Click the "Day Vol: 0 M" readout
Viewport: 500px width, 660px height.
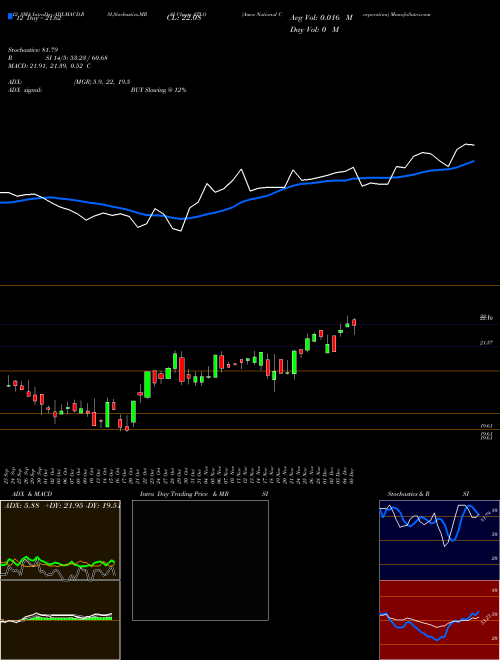point(314,30)
